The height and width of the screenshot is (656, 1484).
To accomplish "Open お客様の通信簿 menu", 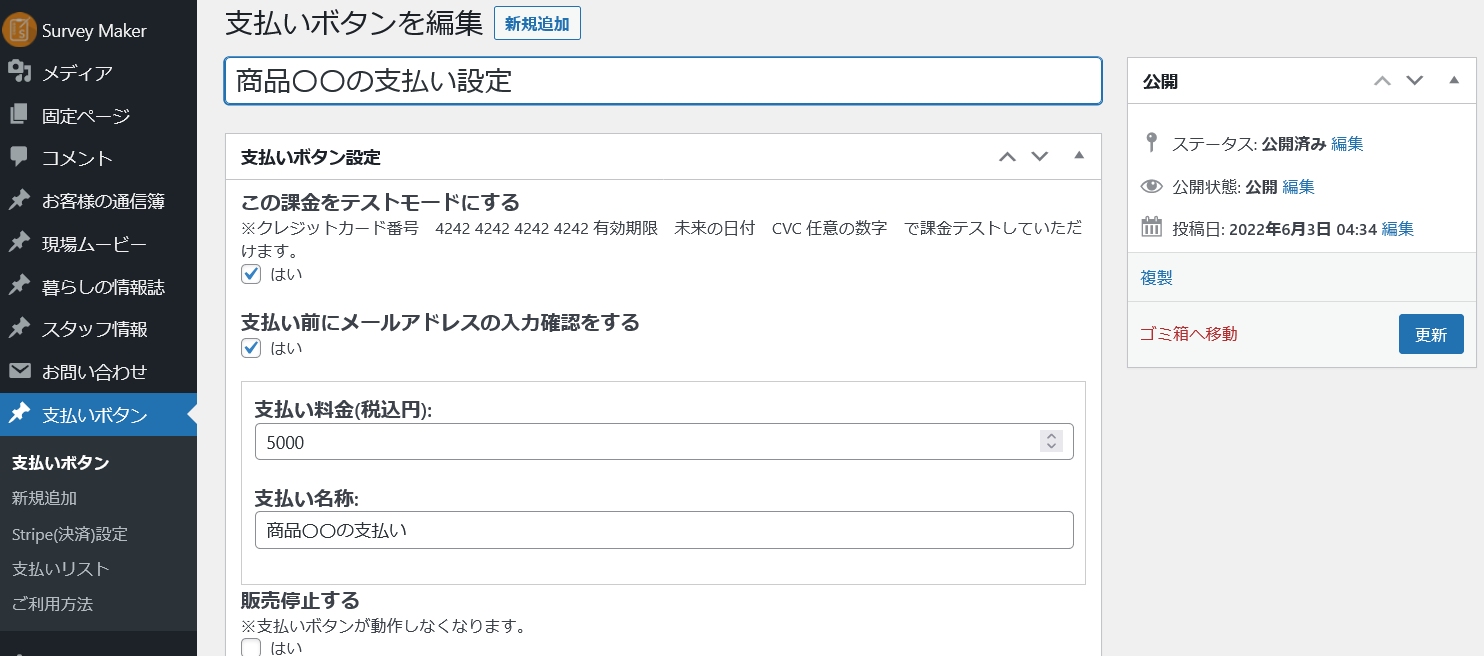I will tap(98, 200).
